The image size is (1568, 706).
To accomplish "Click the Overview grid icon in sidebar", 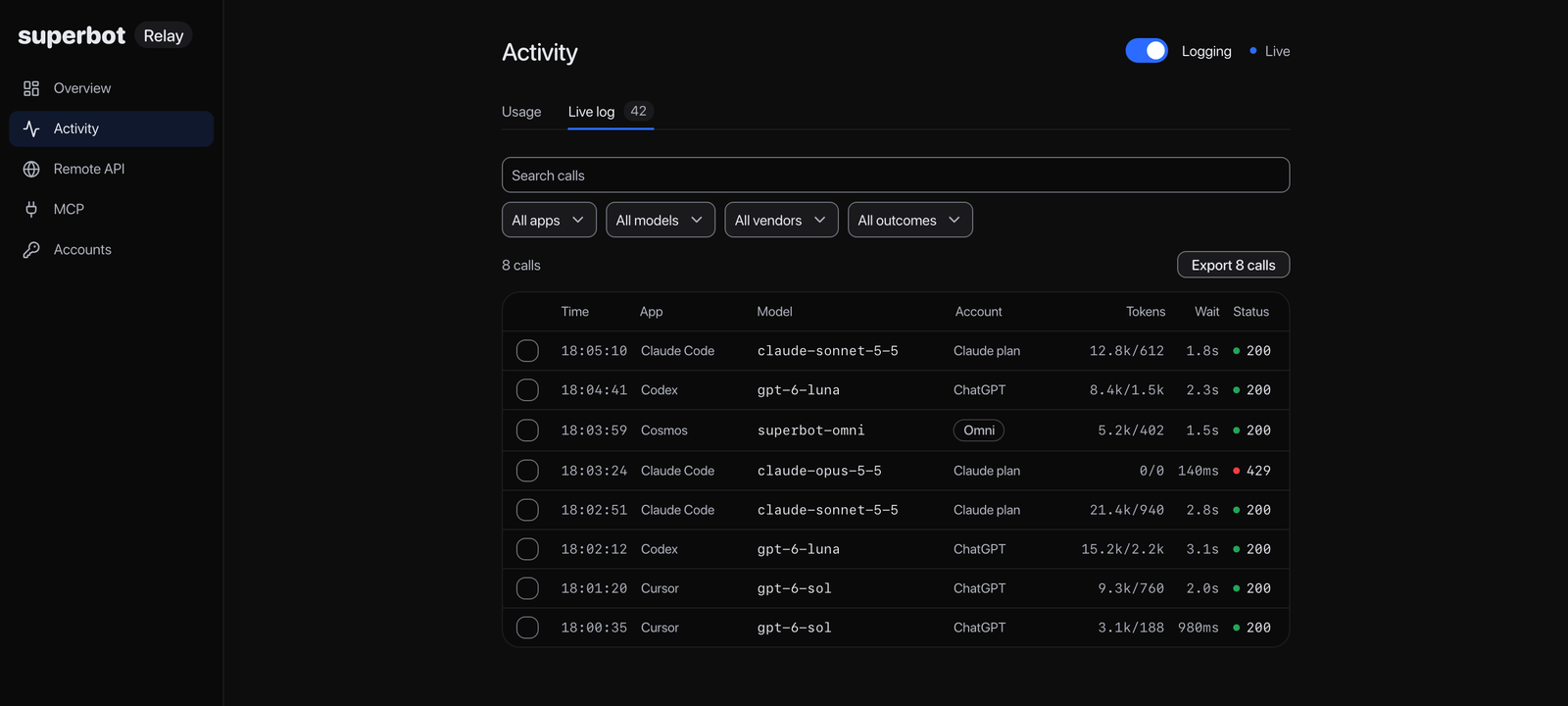I will tap(31, 88).
